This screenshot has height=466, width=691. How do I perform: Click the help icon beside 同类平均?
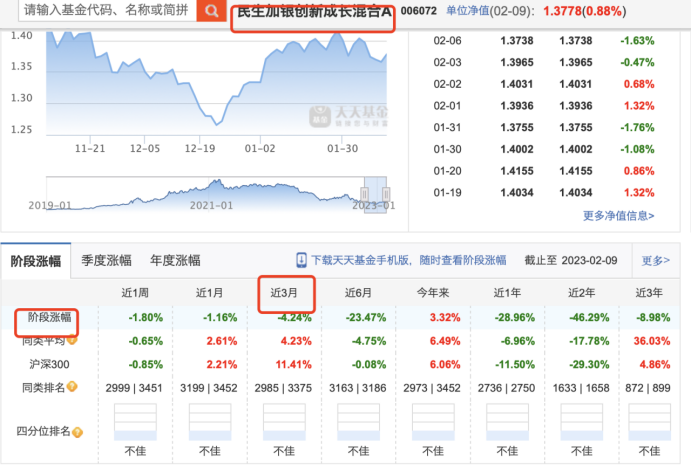[72, 341]
